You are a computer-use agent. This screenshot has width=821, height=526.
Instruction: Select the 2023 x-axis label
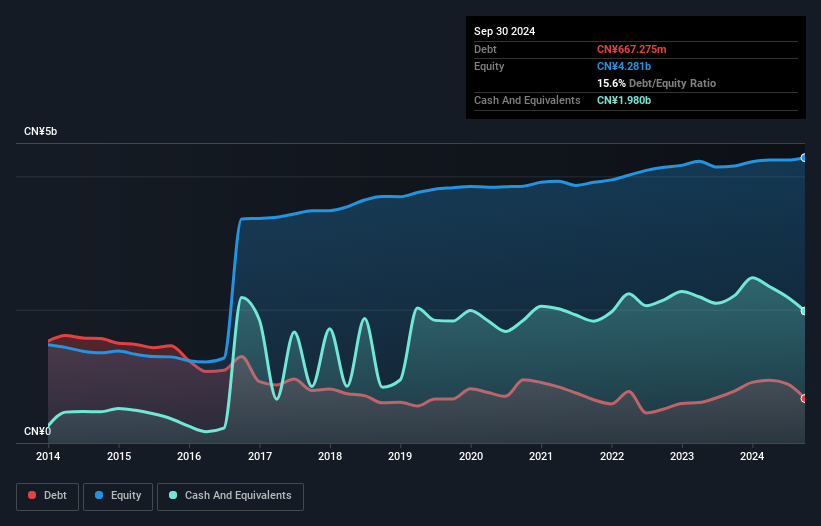coord(682,456)
